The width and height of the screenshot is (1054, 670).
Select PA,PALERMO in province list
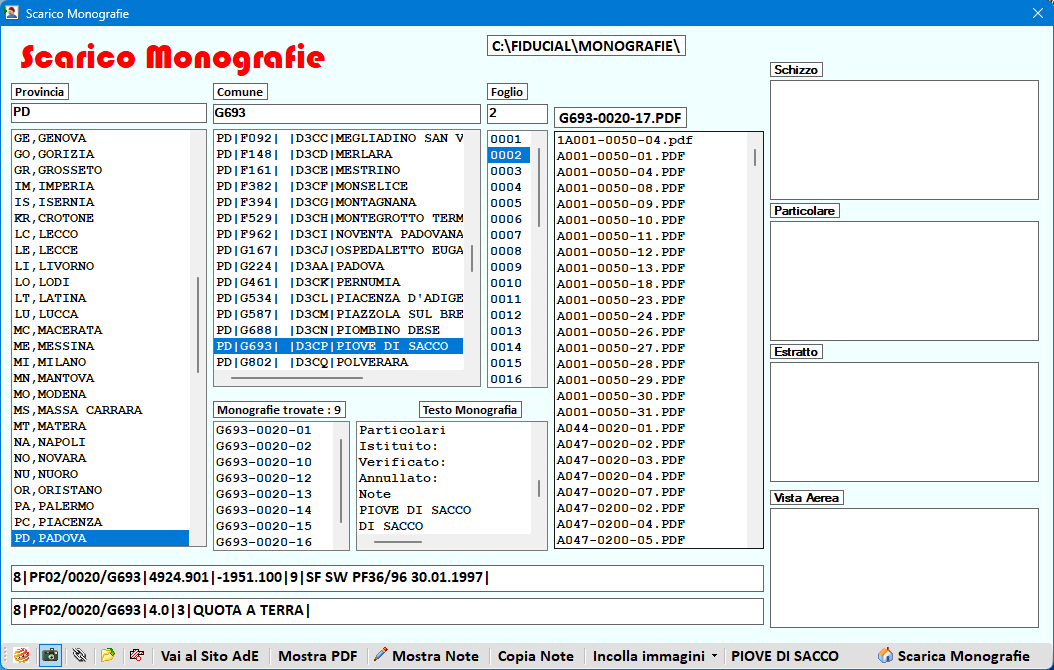100,506
